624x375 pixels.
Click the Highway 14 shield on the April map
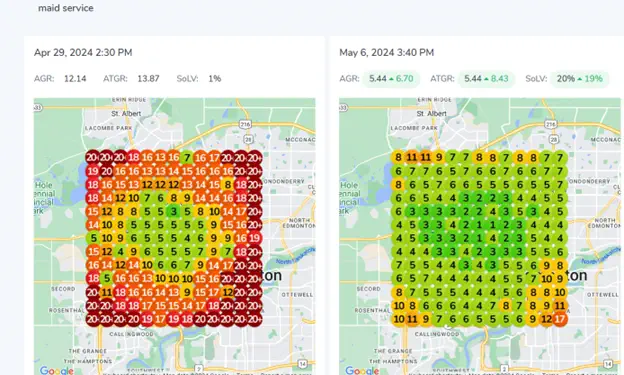click(x=302, y=364)
